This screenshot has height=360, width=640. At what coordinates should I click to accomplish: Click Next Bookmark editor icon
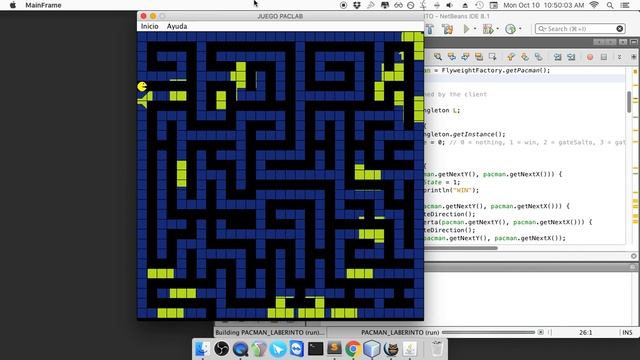525,57
